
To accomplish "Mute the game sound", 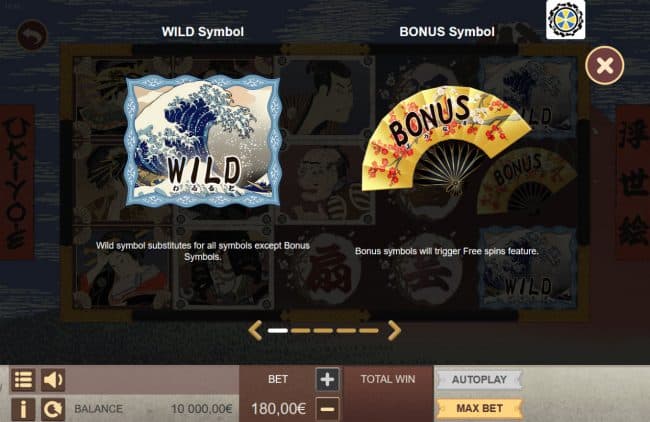I will [x=53, y=379].
